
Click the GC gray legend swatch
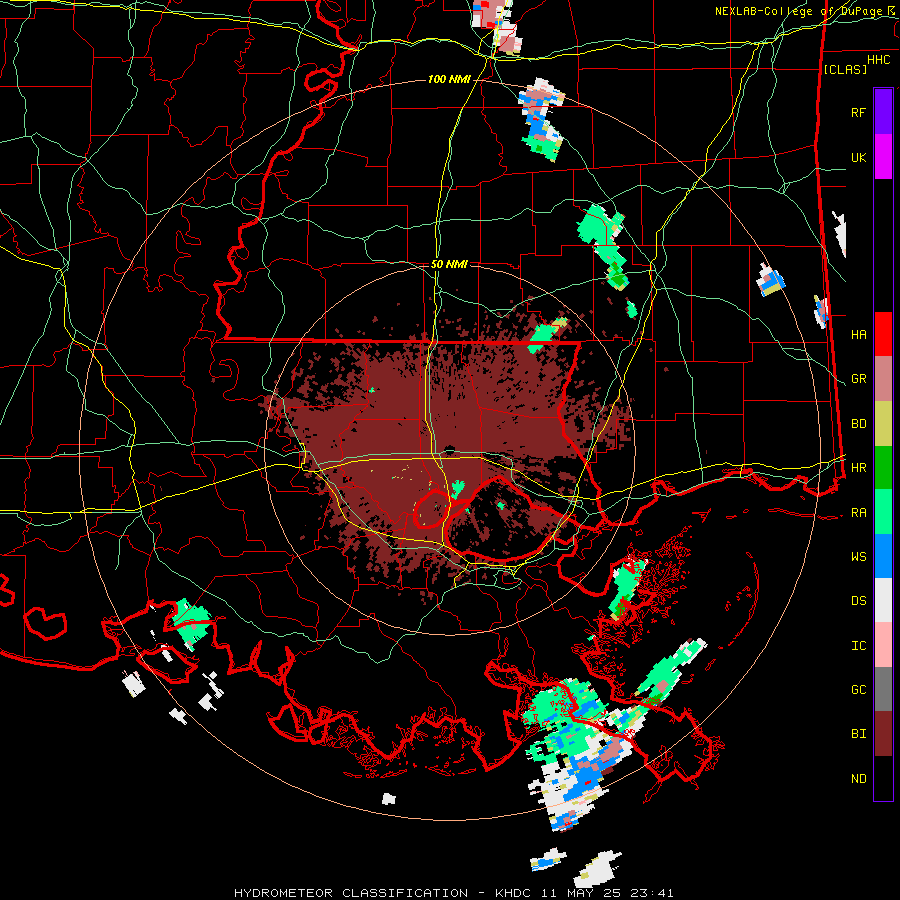tap(883, 689)
